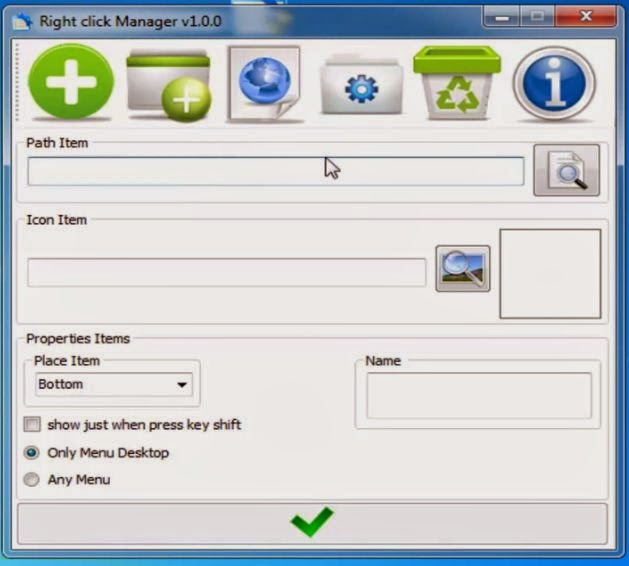Open the folder with gear settings icon

tap(361, 85)
